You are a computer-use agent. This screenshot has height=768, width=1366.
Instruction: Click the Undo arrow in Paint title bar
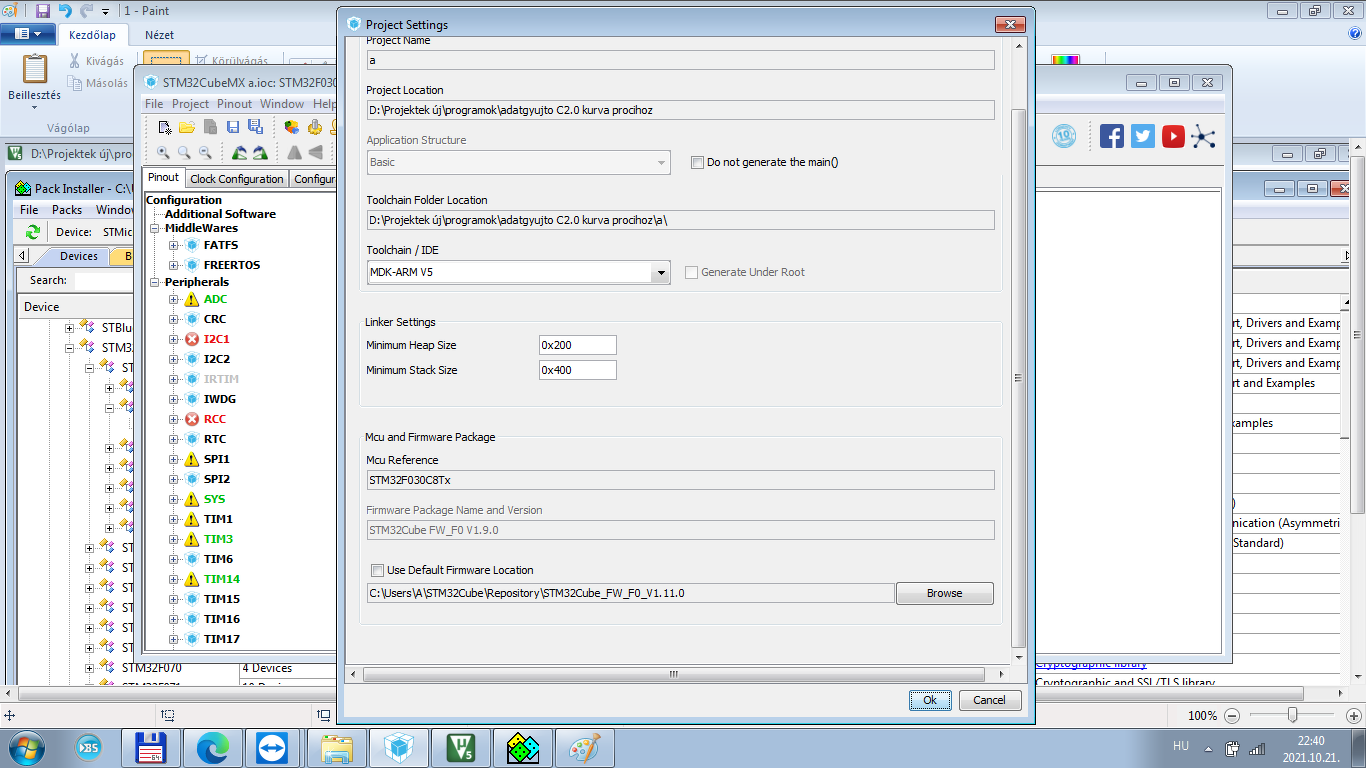[x=65, y=11]
